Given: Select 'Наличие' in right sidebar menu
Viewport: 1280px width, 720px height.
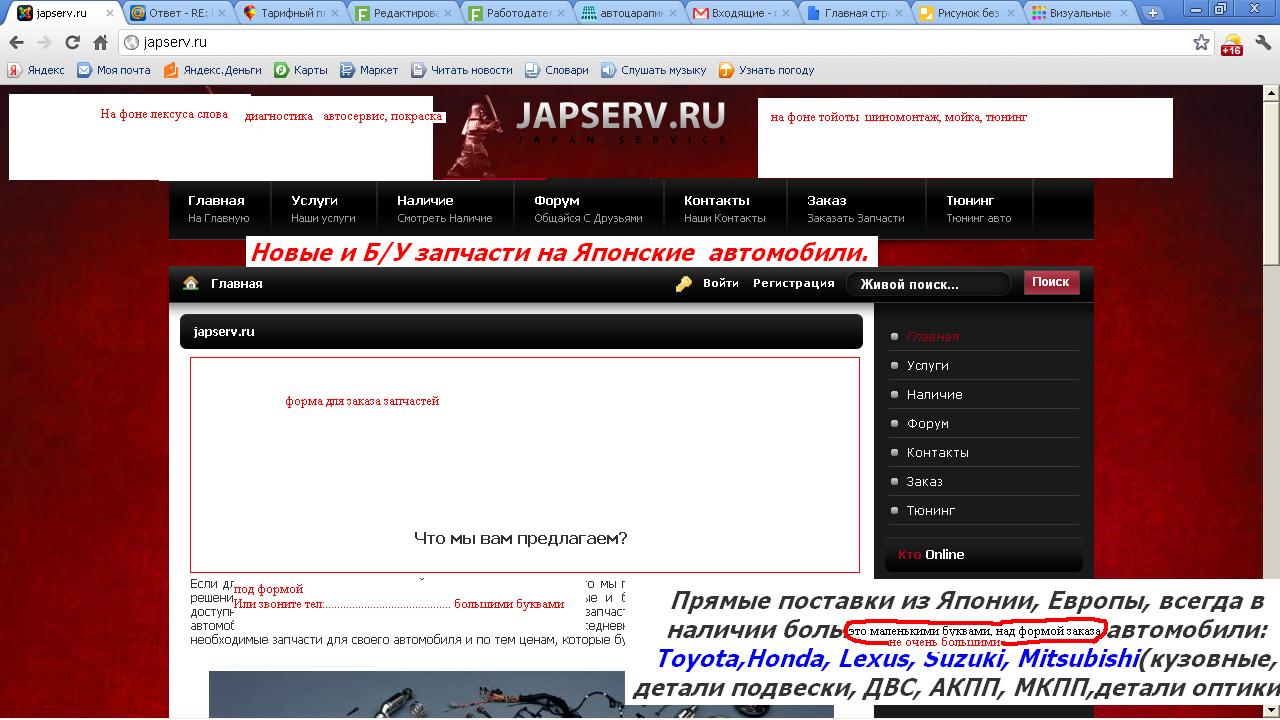Looking at the screenshot, I should 935,394.
